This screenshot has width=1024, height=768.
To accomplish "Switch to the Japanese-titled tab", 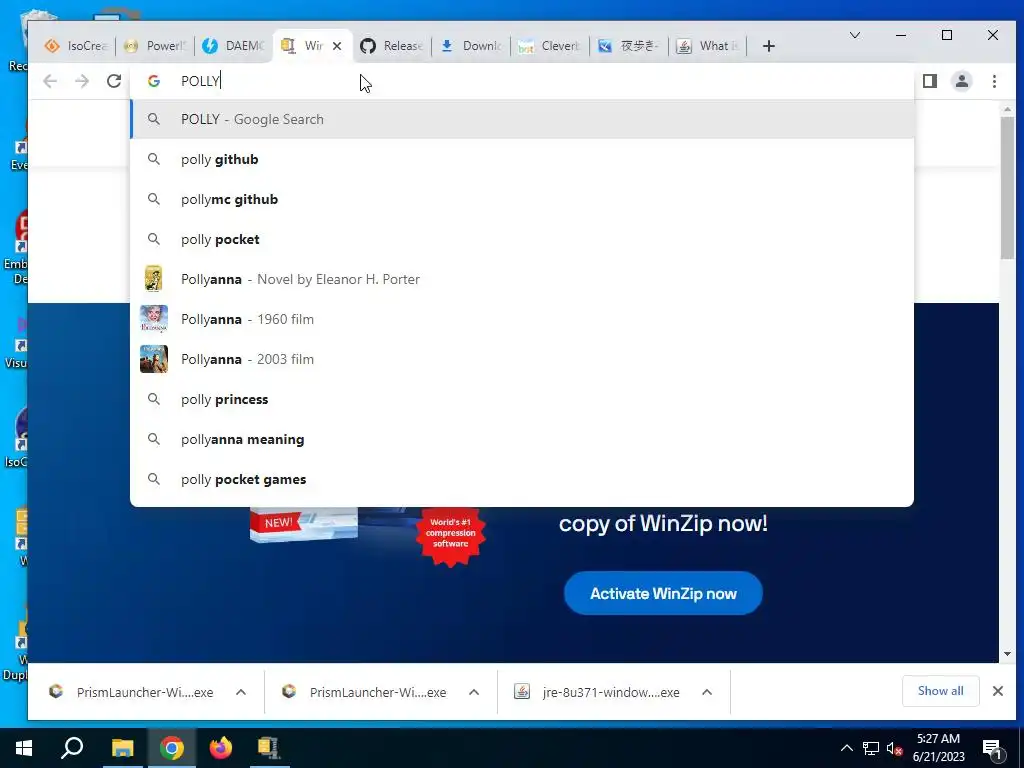I will 629,46.
